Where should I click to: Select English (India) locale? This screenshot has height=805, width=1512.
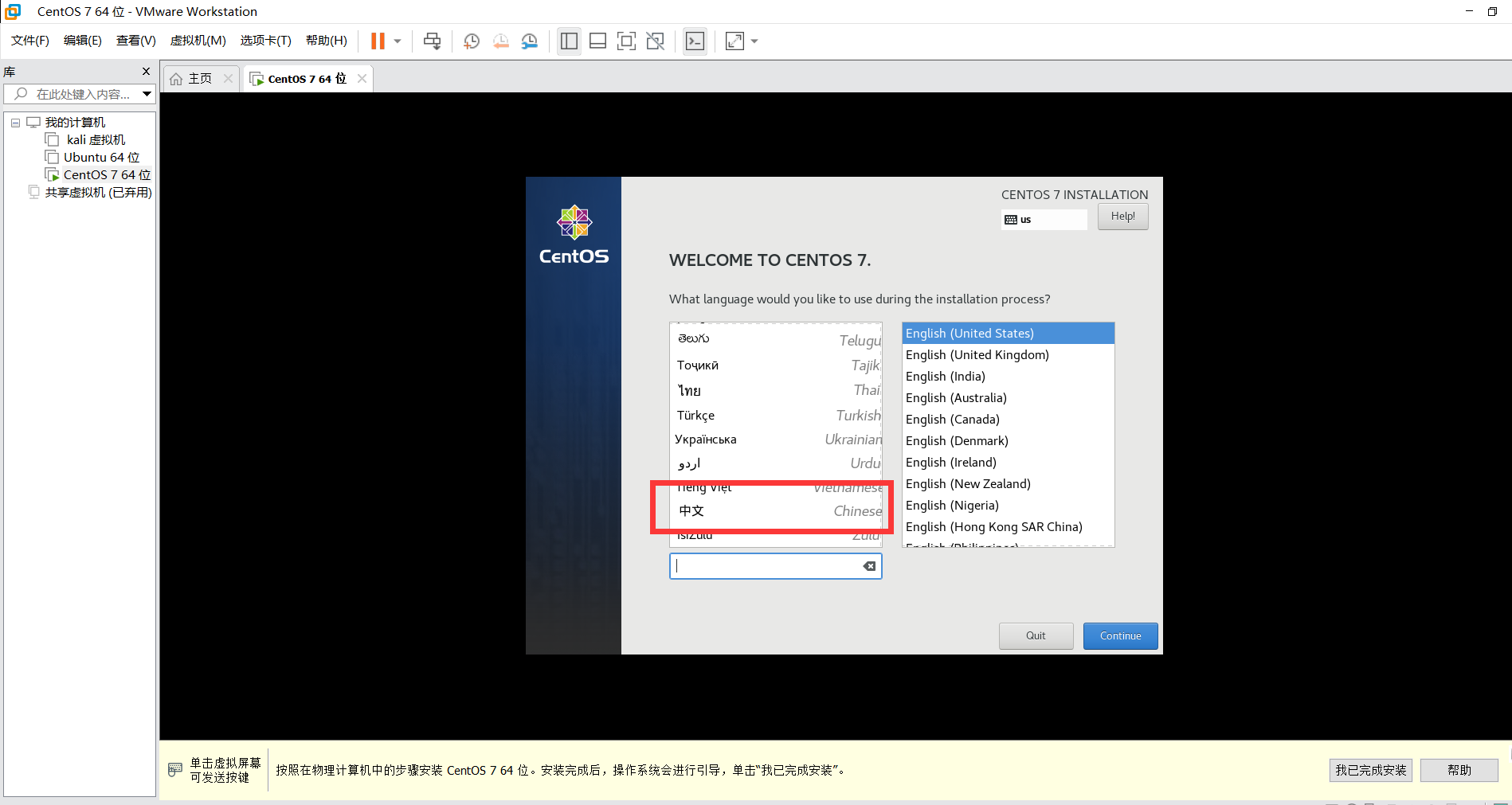click(x=1008, y=377)
